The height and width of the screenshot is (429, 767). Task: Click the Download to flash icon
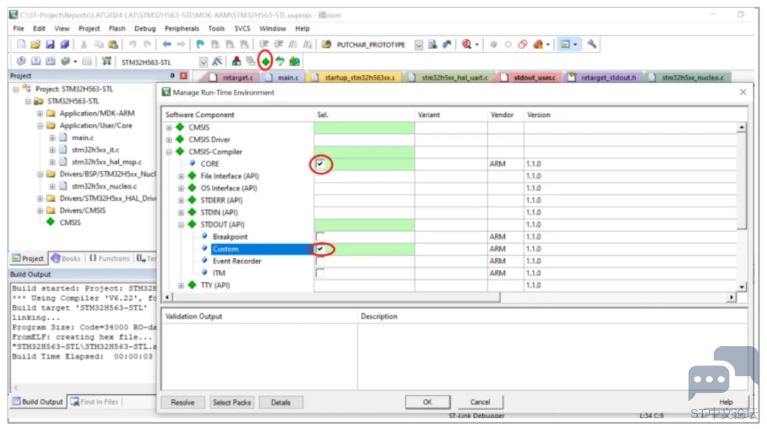point(107,62)
